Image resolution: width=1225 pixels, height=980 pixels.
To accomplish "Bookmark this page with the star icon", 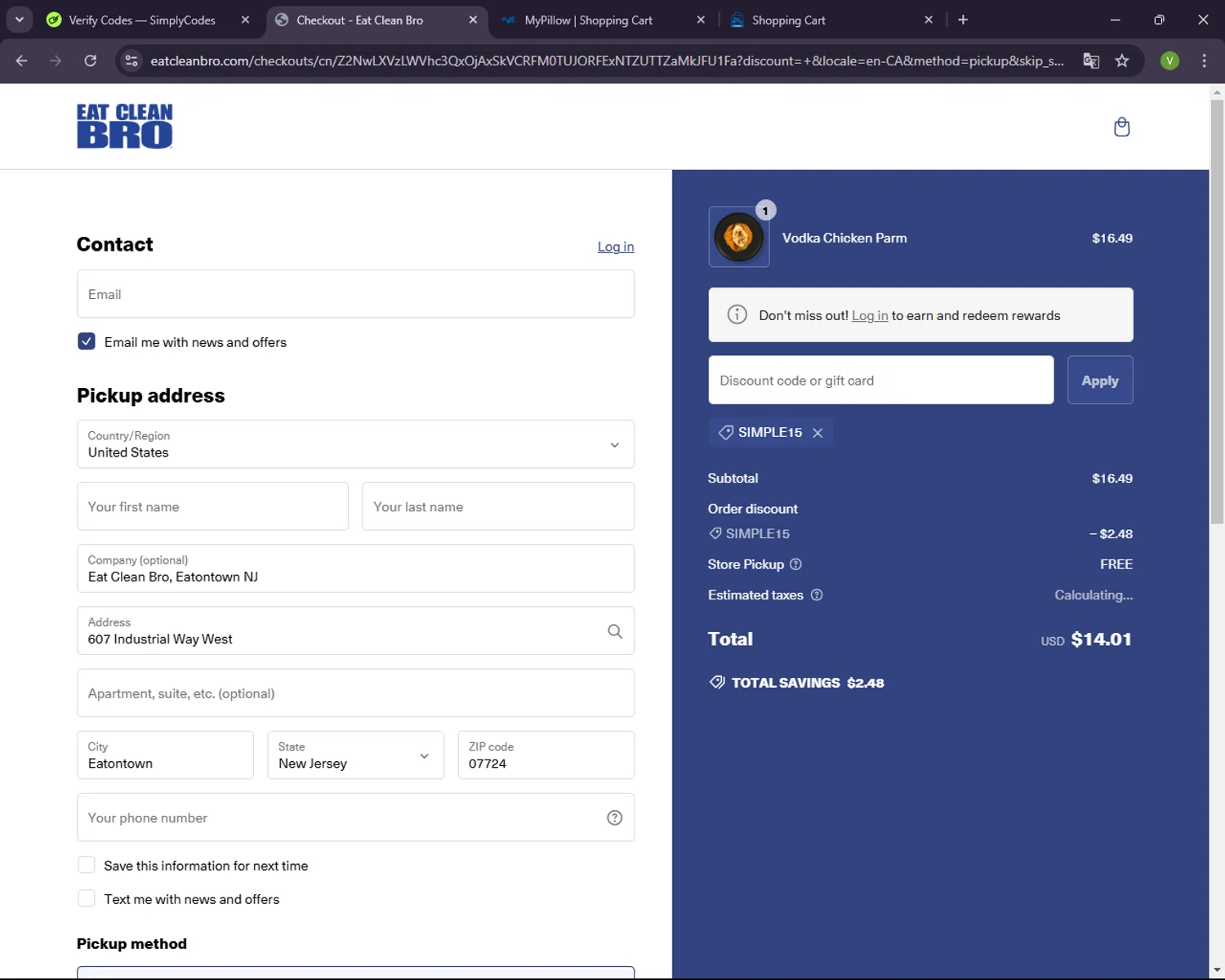I will (x=1122, y=60).
